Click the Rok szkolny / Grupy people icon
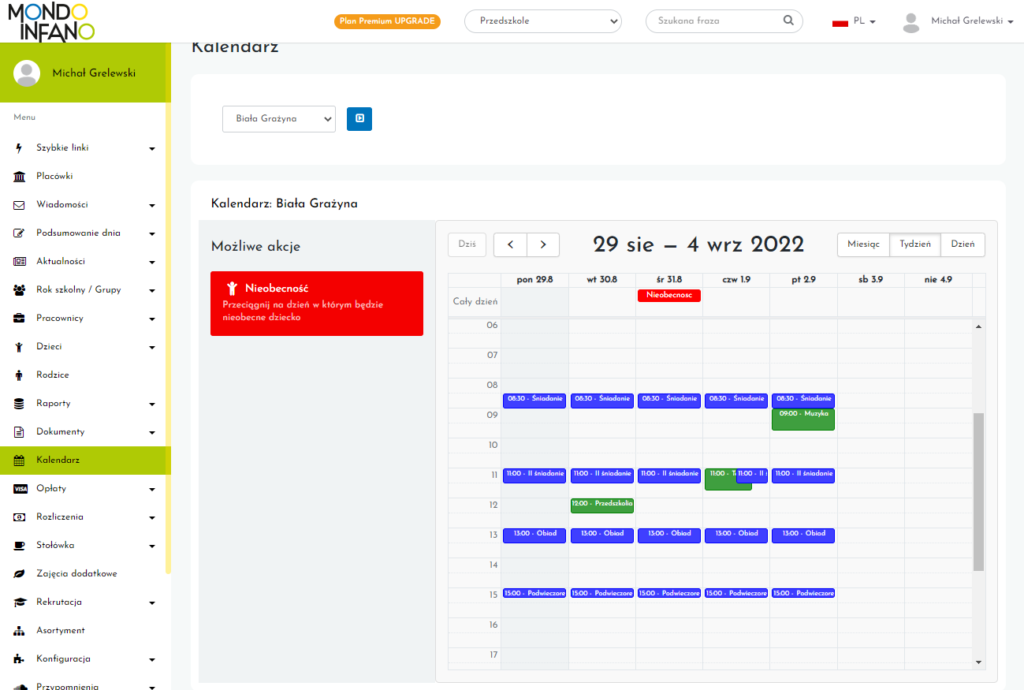 tap(20, 290)
